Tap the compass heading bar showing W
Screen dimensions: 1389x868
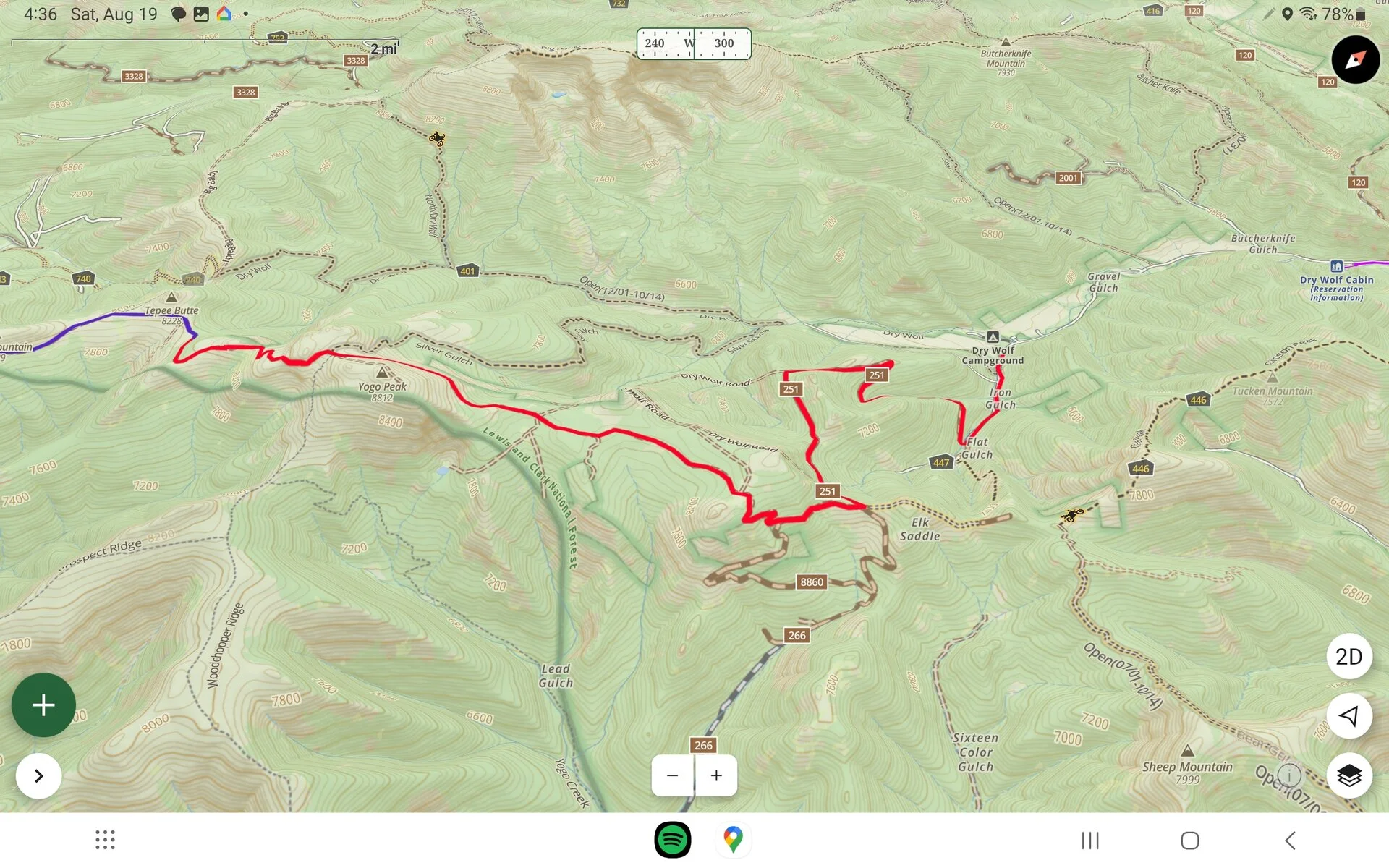click(694, 43)
